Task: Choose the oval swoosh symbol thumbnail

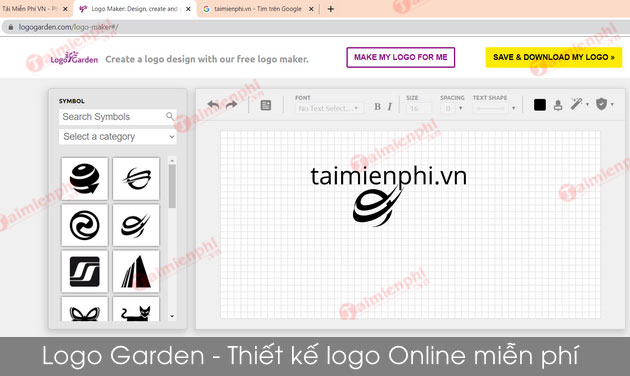Action: 136,225
